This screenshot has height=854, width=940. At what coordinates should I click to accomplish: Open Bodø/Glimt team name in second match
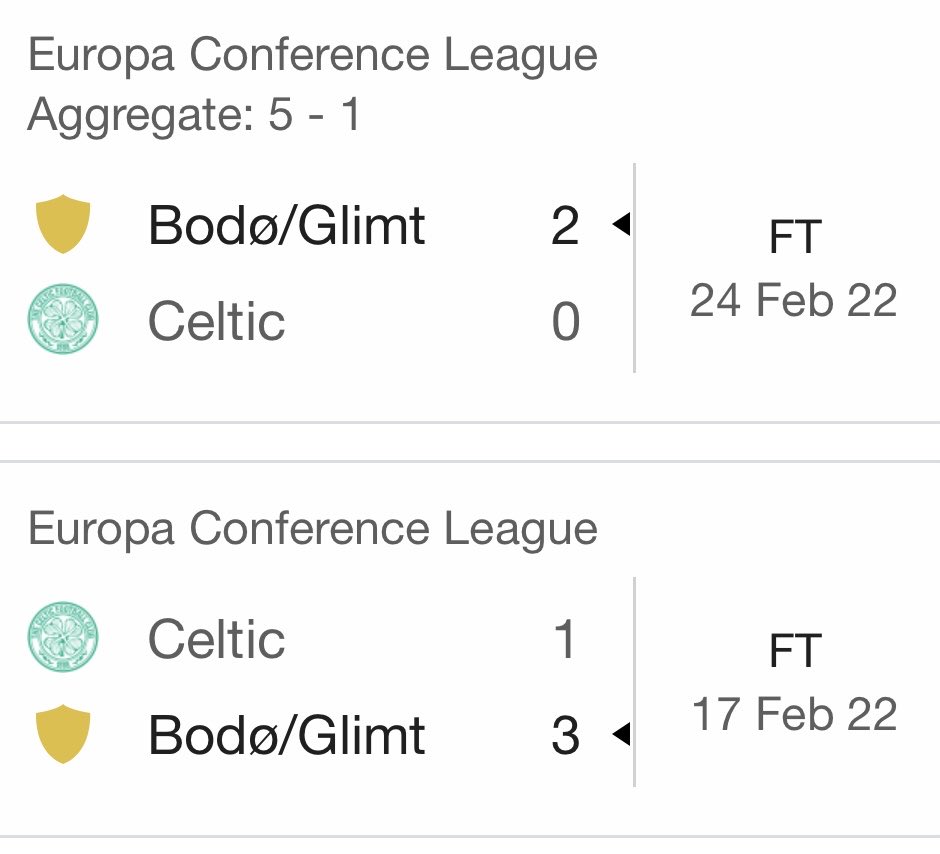click(x=287, y=735)
